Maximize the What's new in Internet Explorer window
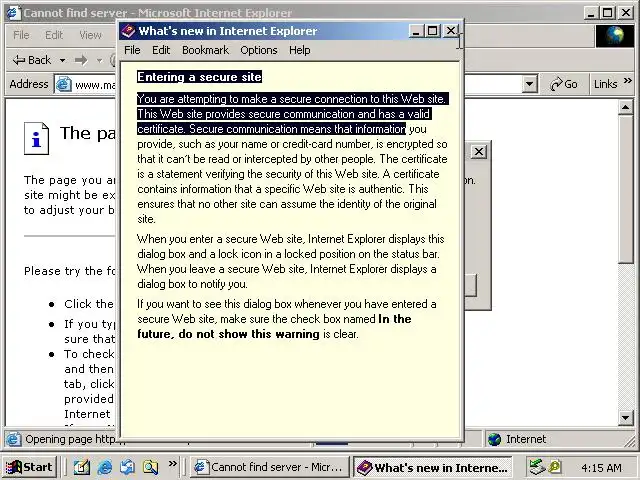Viewport: 640px width, 480px height. point(433,31)
